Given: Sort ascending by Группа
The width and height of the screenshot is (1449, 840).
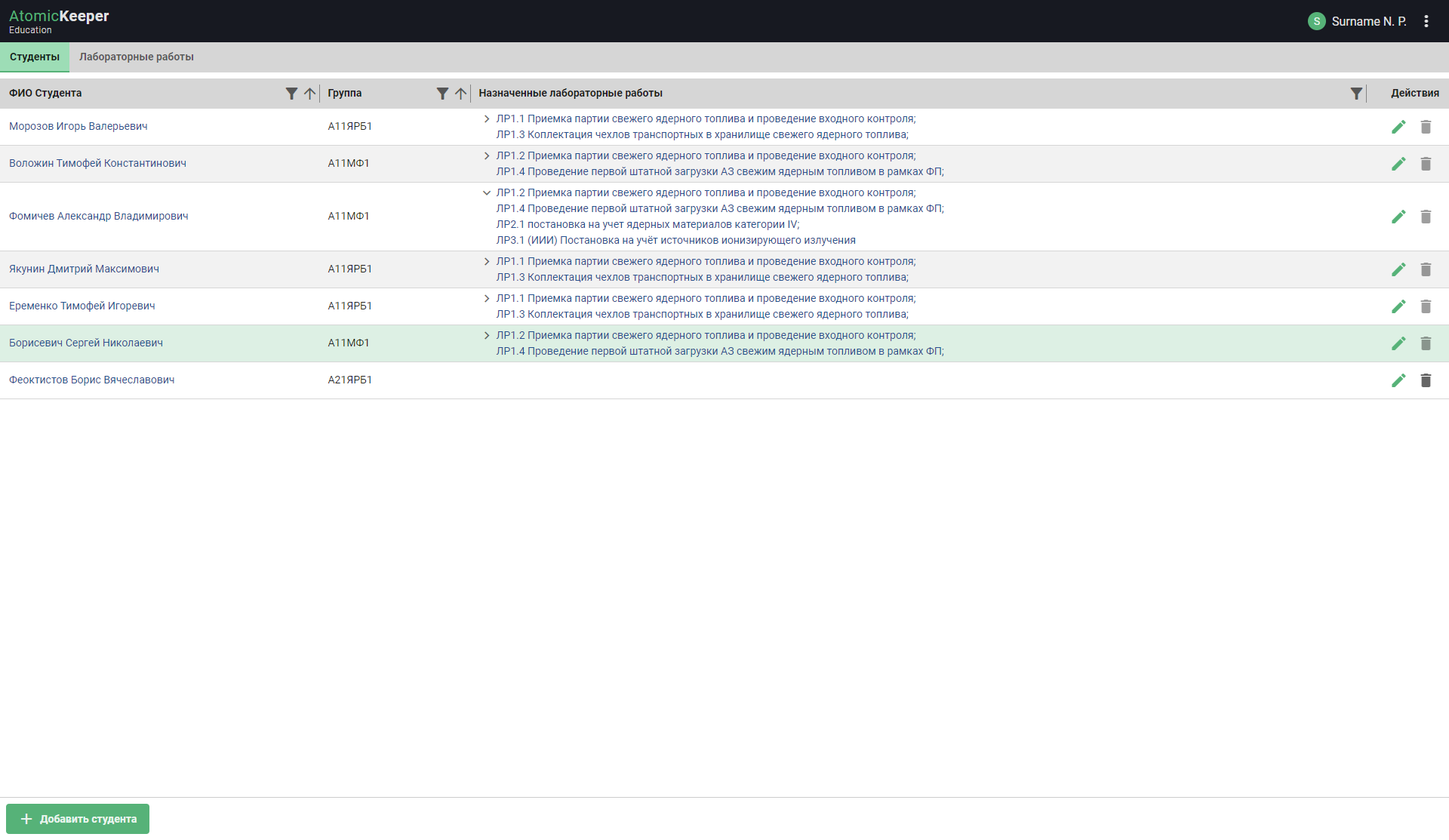Looking at the screenshot, I should coord(460,94).
